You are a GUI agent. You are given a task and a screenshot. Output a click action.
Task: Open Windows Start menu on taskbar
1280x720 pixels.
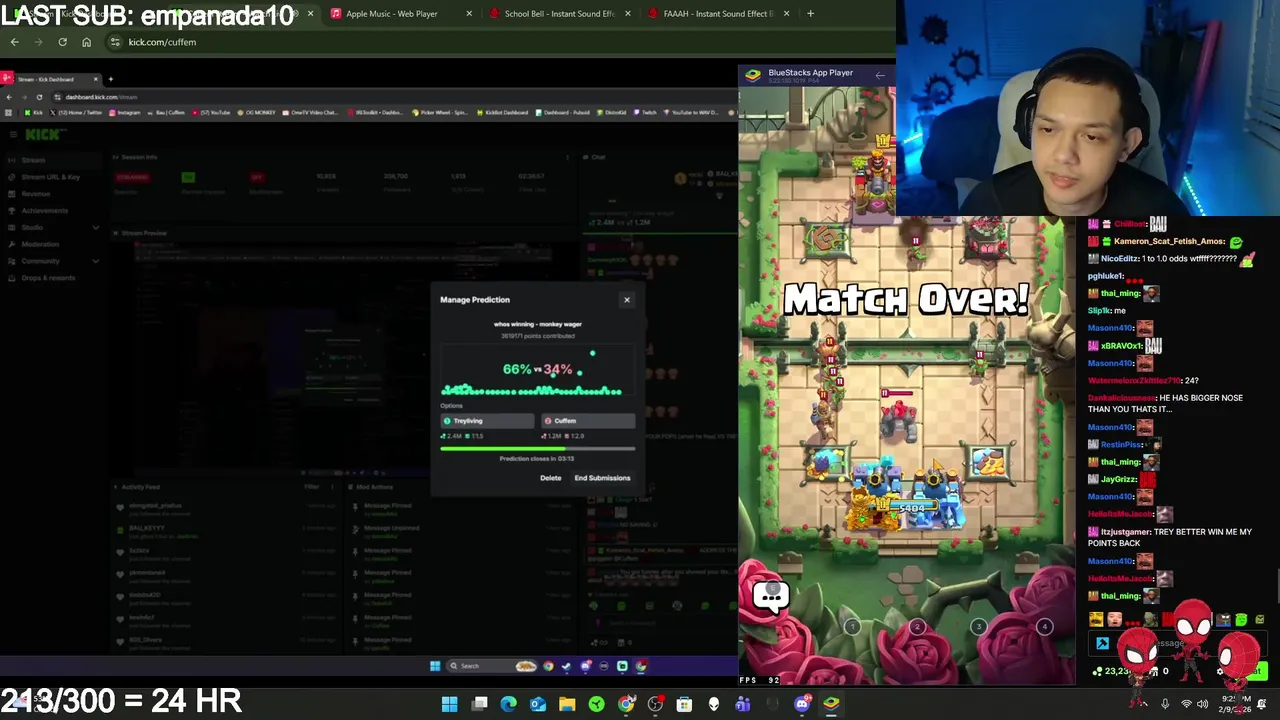coord(450,704)
